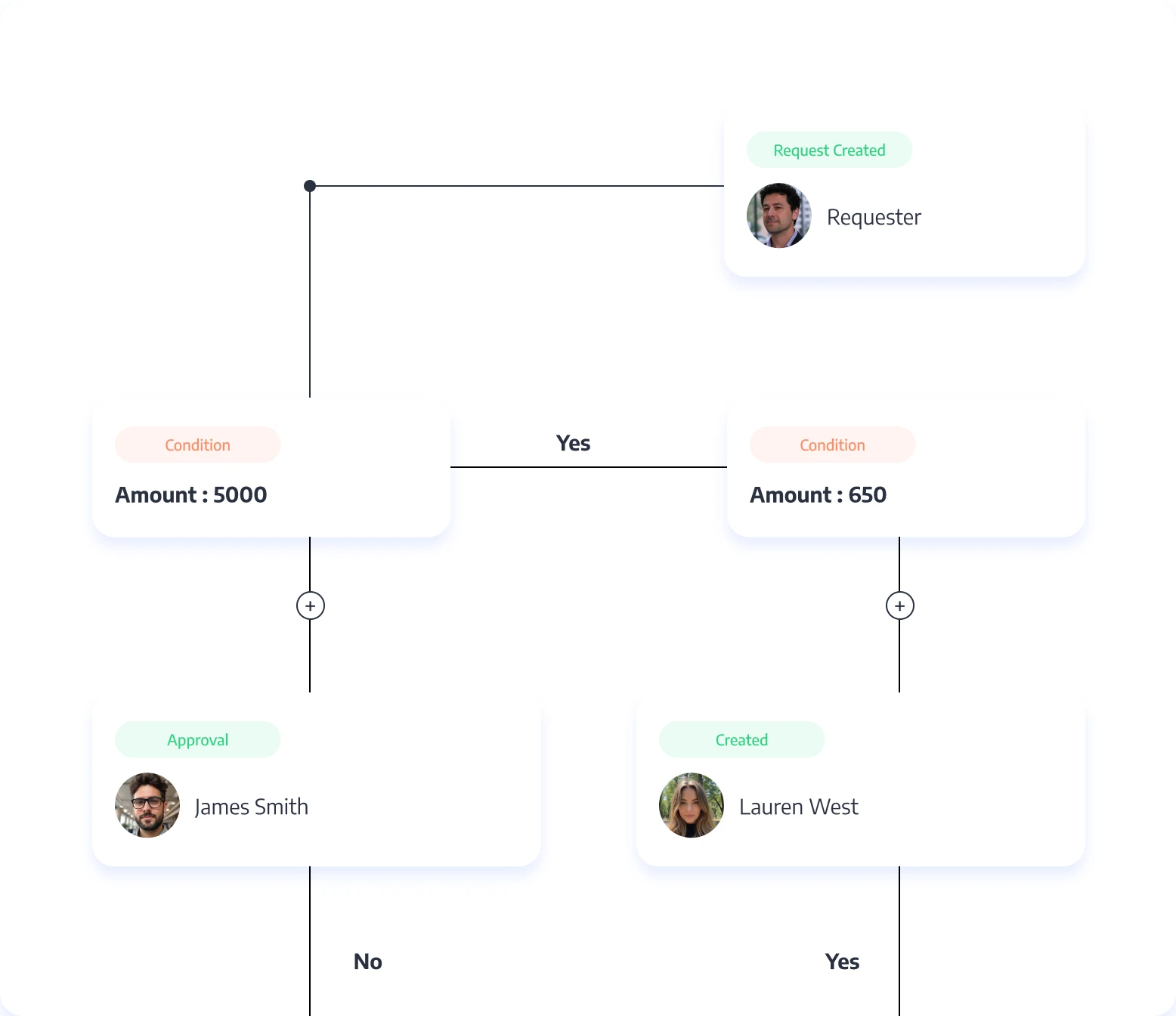Click the Requester profile photo
Viewport: 1176px width, 1016px height.
(x=779, y=215)
